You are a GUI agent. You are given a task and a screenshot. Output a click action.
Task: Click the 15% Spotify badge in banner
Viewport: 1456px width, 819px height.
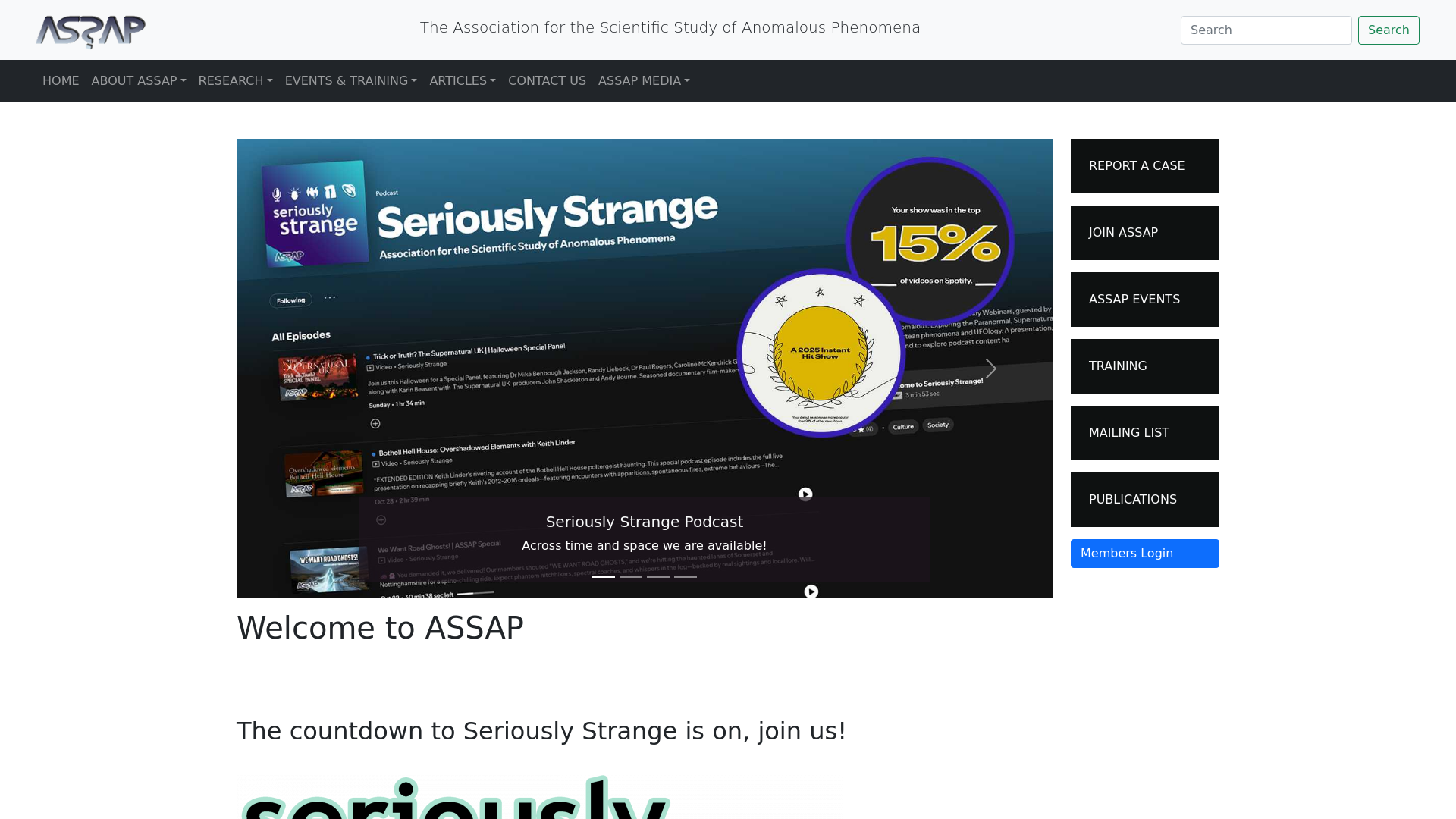tap(930, 241)
